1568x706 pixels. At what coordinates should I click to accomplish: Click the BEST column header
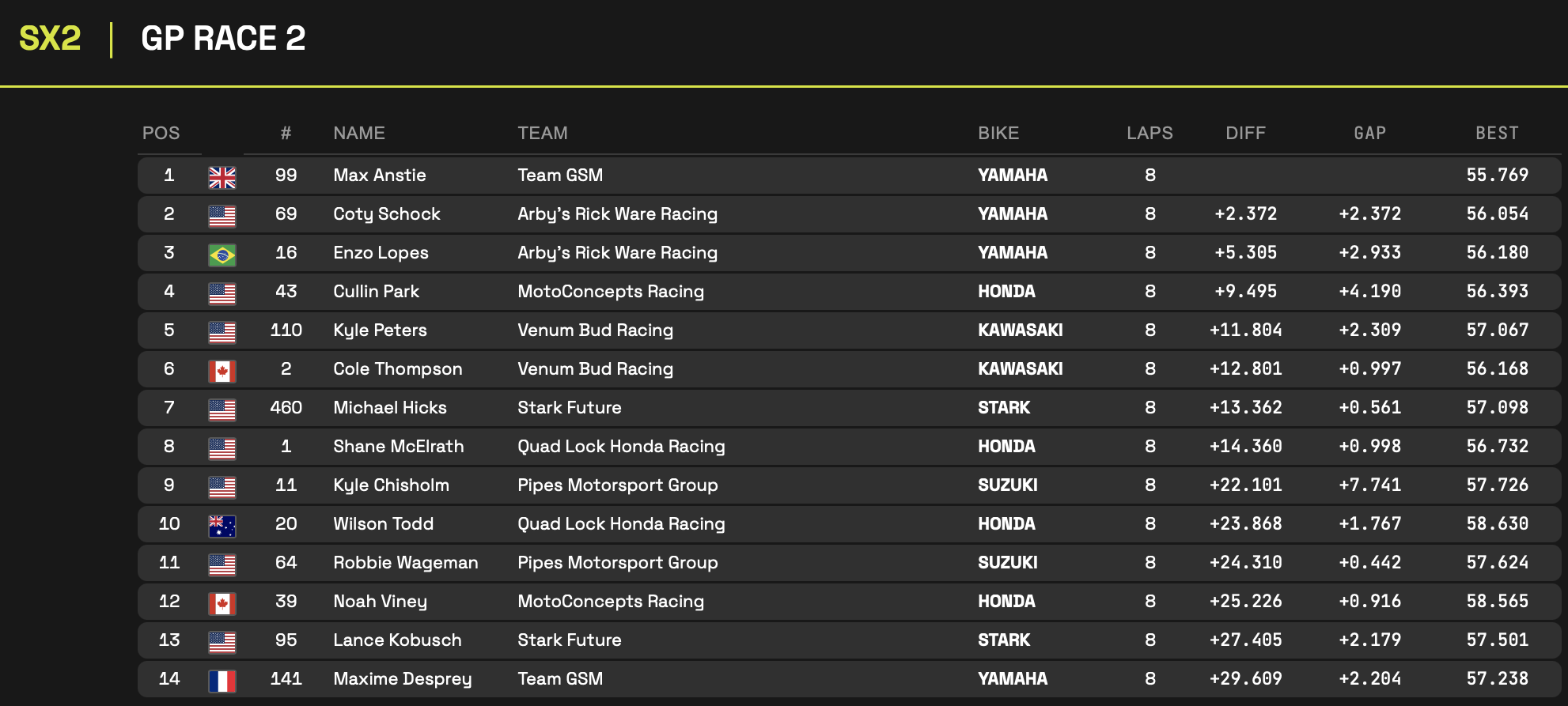click(x=1496, y=133)
